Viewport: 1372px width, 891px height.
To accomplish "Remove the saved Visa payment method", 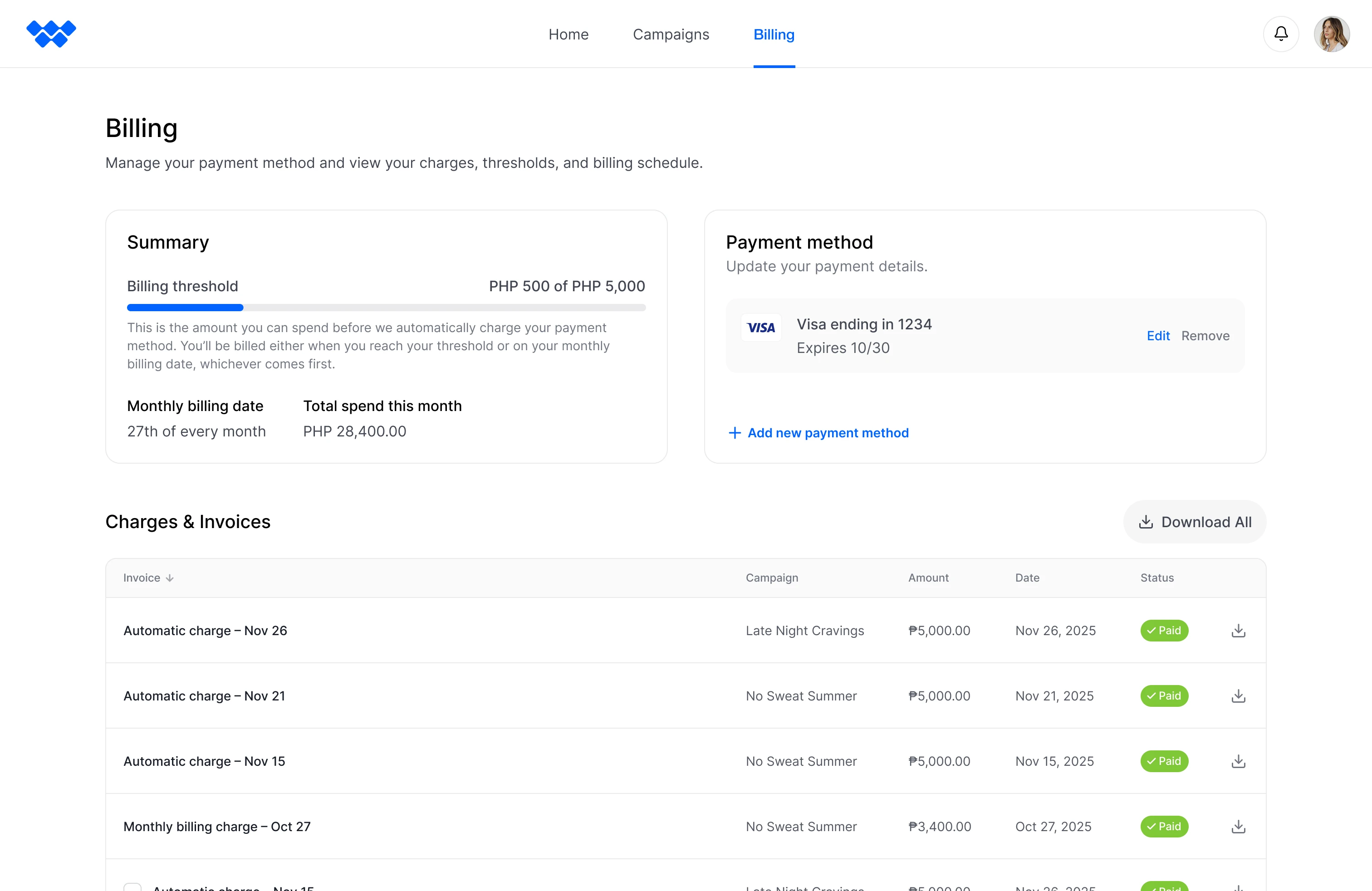I will pyautogui.click(x=1205, y=335).
